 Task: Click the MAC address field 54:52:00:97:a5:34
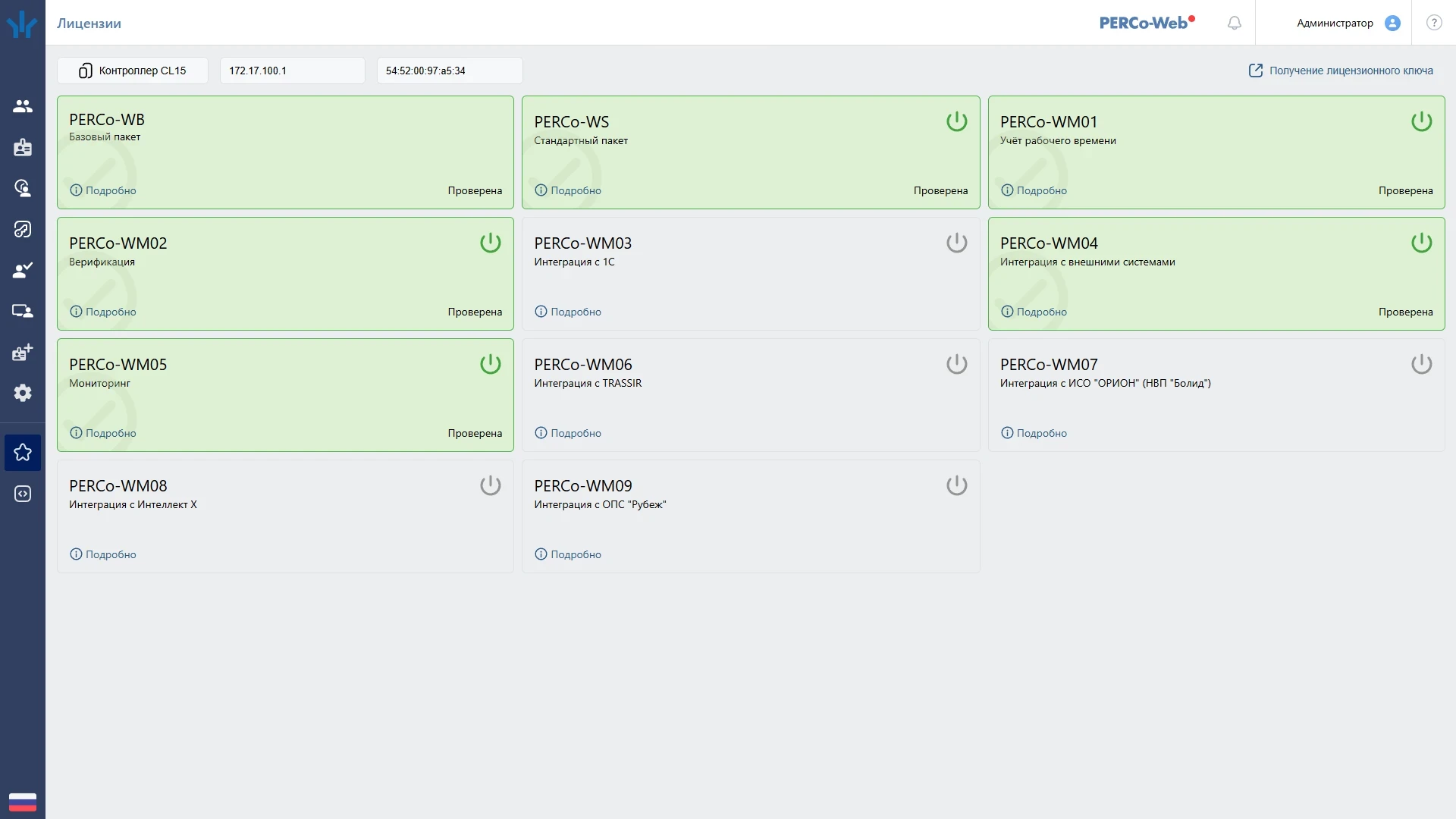[450, 71]
